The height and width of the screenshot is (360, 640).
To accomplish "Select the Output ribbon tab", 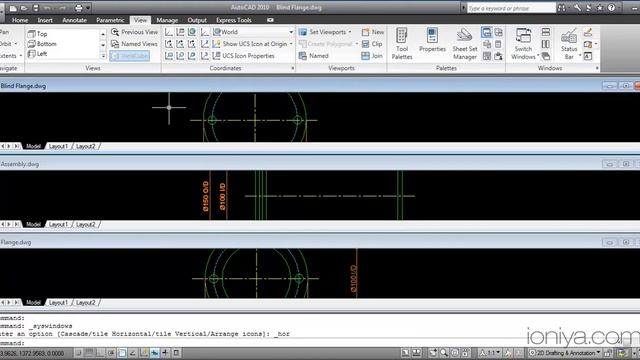I will [197, 20].
